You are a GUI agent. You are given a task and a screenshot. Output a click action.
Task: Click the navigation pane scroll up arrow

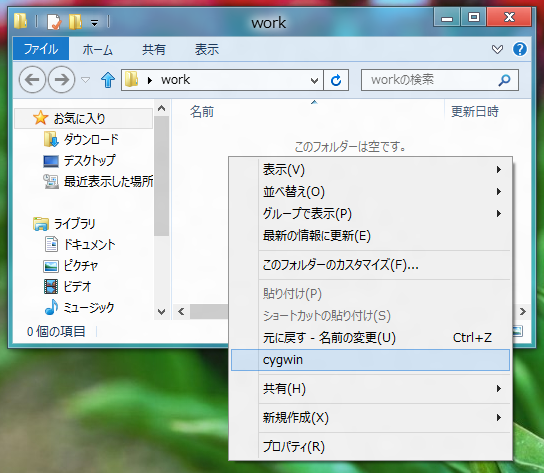point(161,108)
